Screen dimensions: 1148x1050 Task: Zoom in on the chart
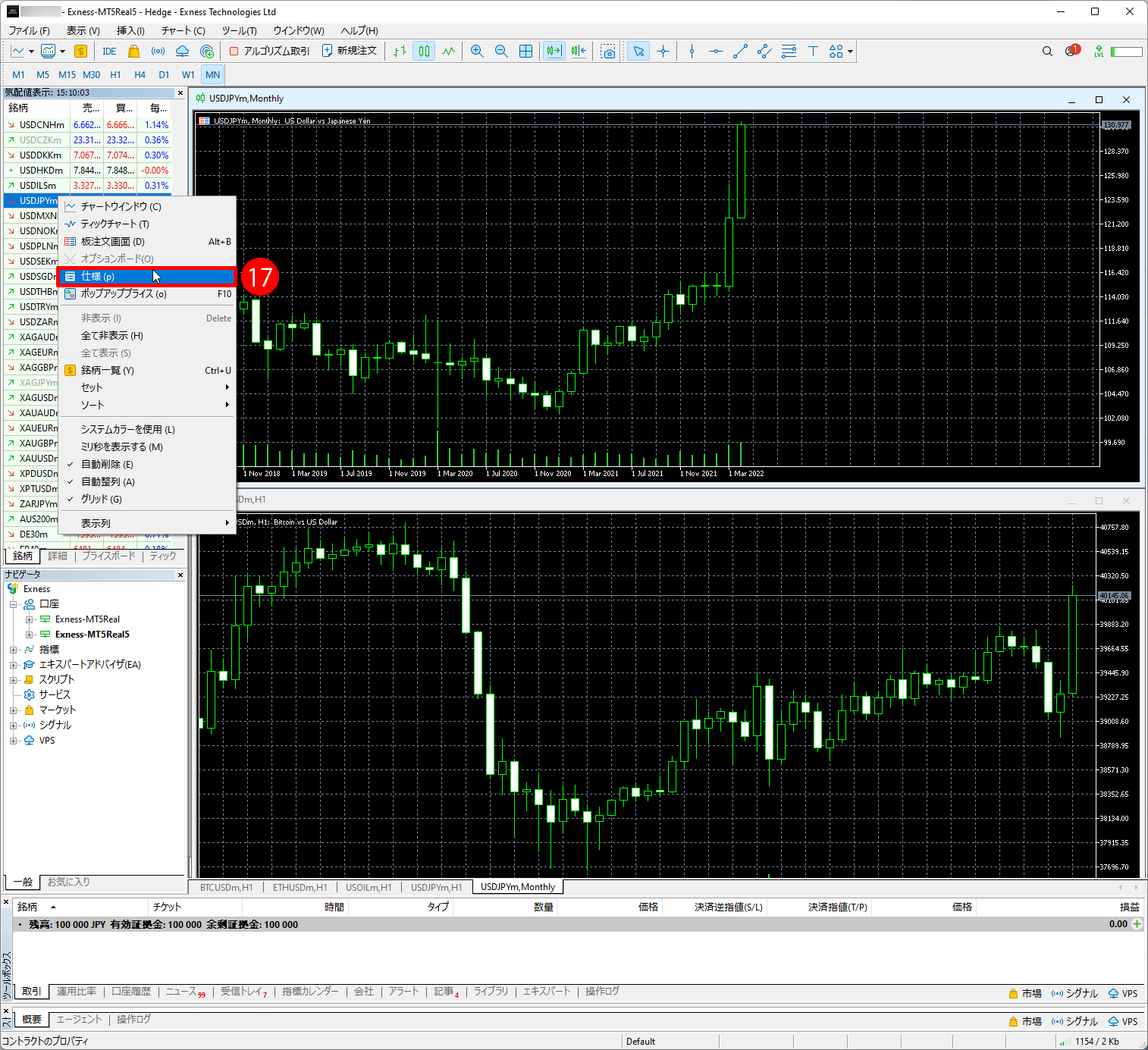477,52
